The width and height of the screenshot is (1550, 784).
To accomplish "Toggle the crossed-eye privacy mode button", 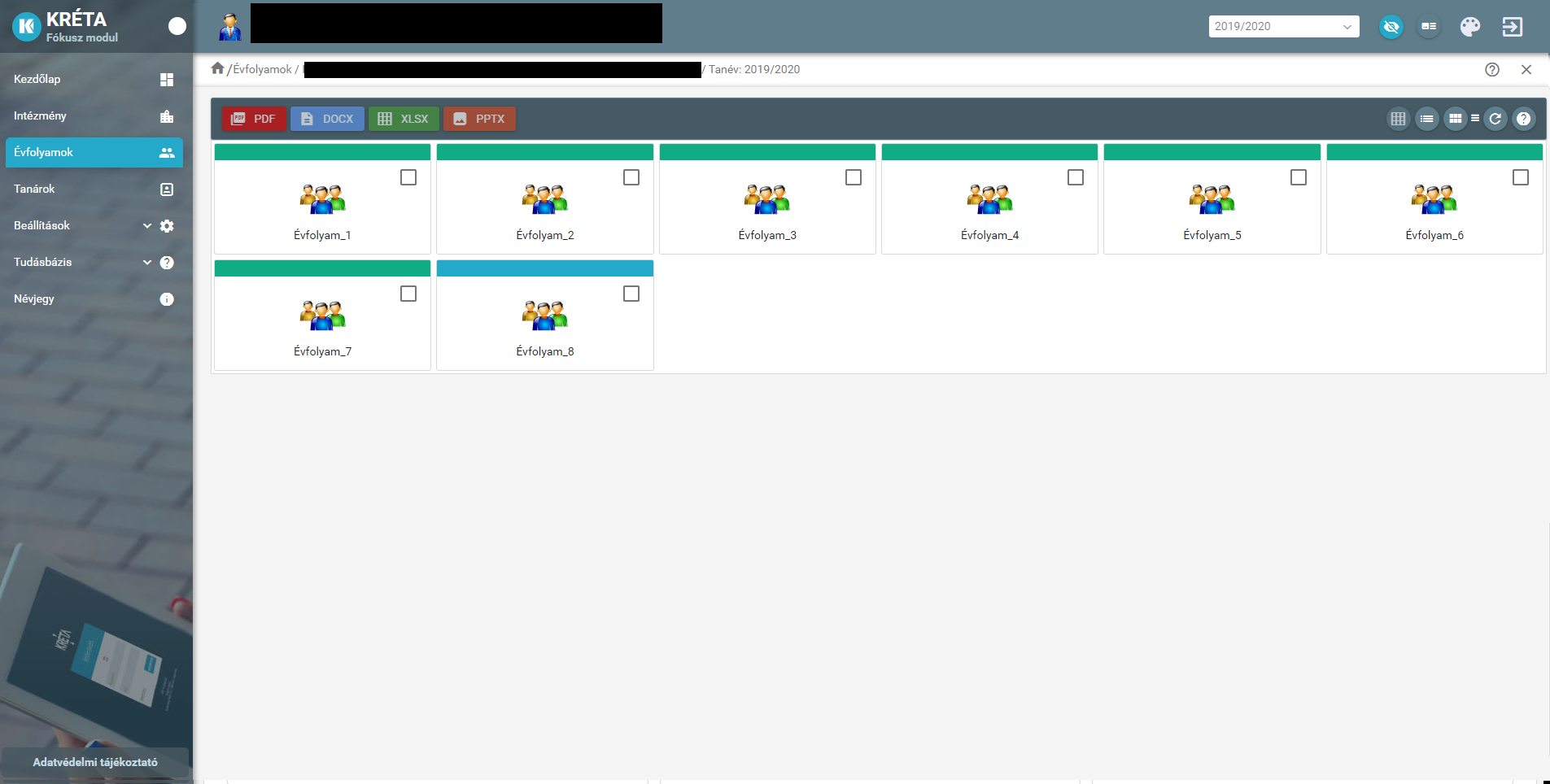I will click(1391, 27).
